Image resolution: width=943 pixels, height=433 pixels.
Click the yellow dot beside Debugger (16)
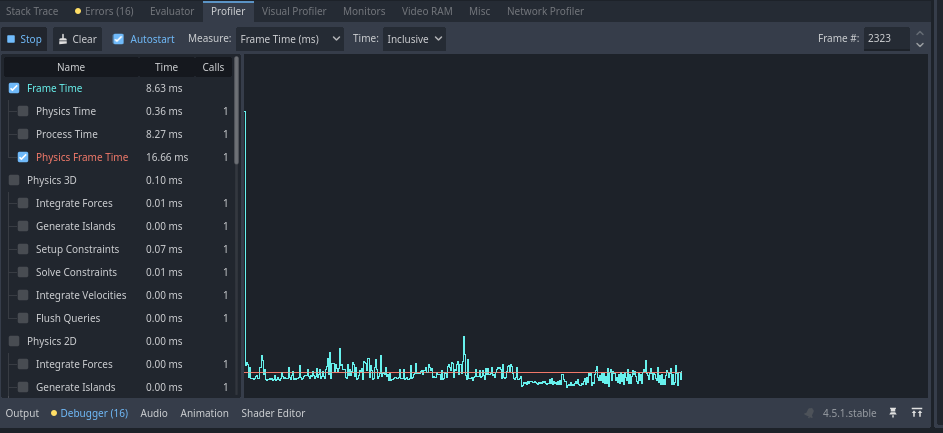54,413
